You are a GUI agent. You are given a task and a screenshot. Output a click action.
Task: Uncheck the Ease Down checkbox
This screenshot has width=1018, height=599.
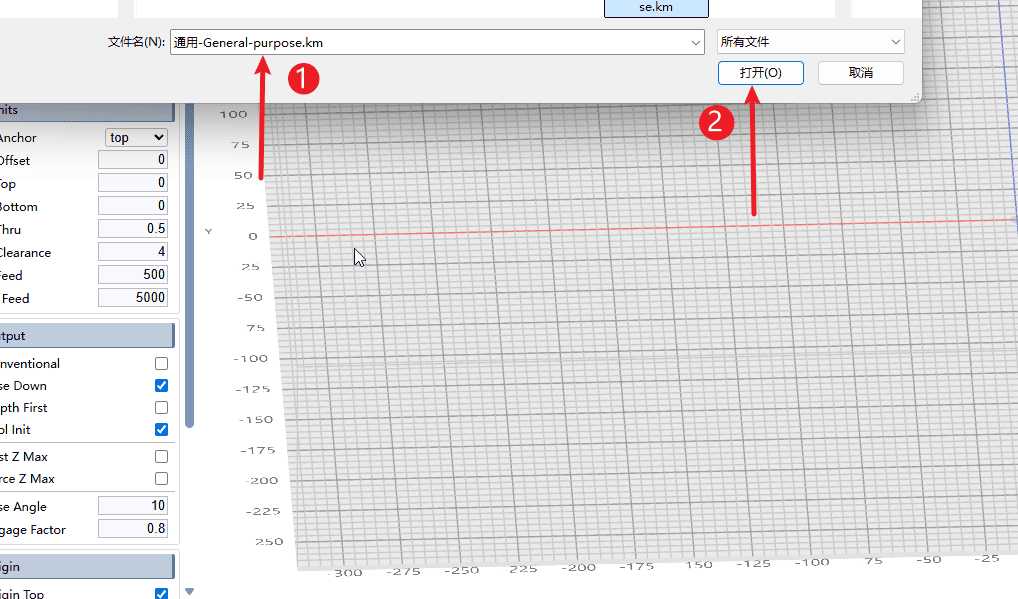[161, 386]
